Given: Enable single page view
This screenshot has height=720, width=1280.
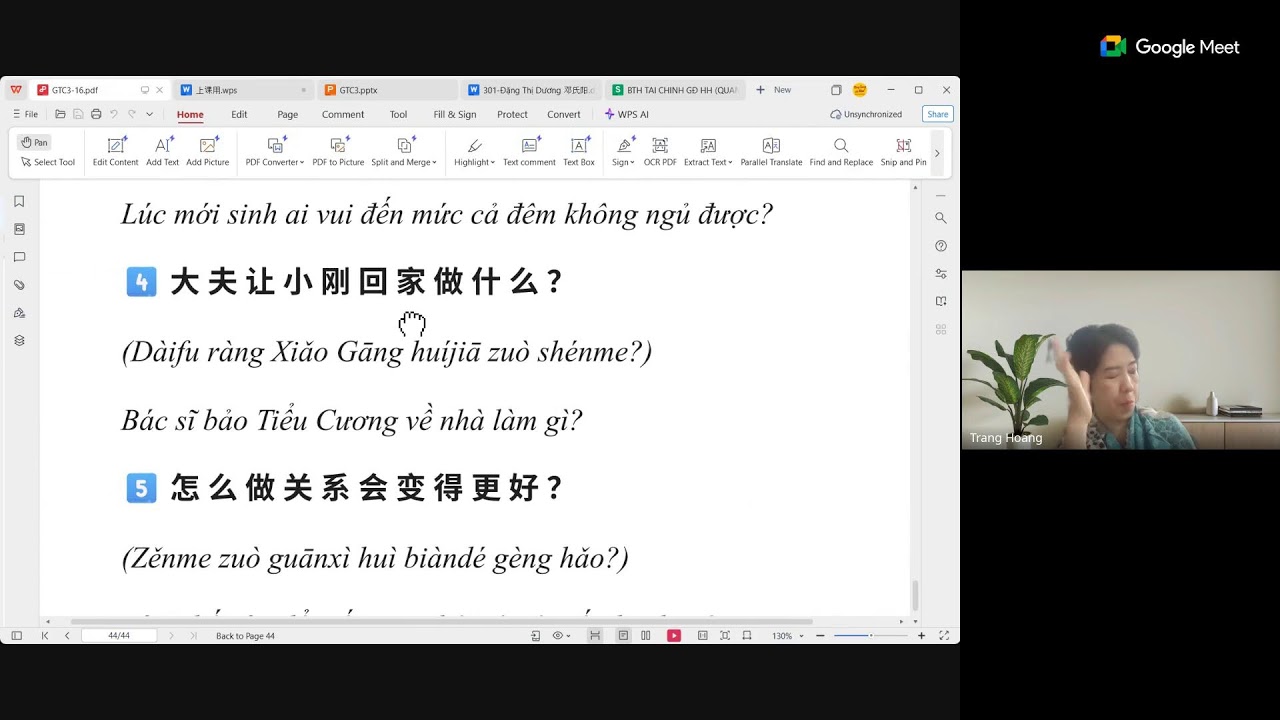Looking at the screenshot, I should [x=623, y=636].
